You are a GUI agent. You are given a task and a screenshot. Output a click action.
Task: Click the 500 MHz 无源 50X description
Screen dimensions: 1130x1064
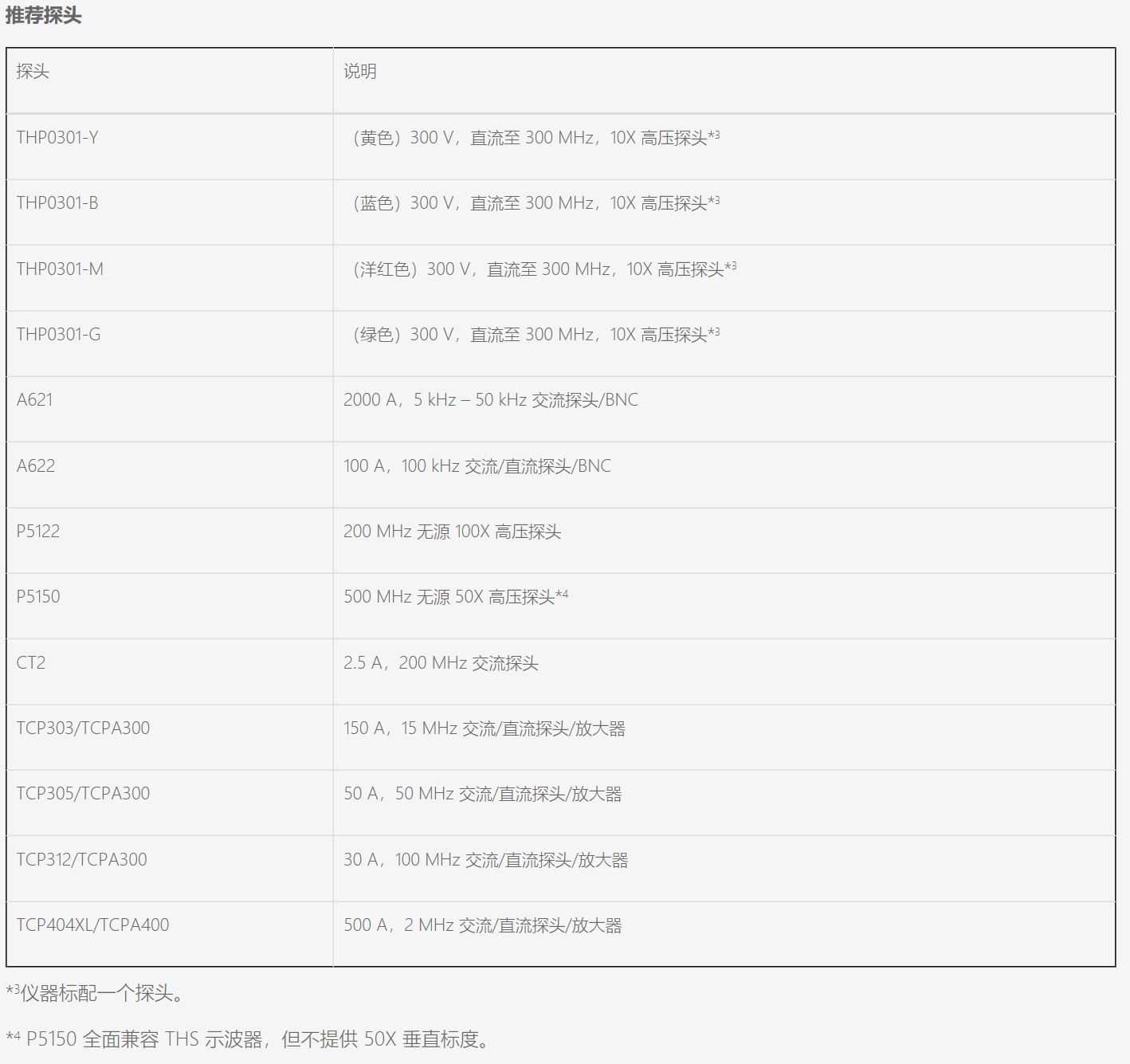(x=456, y=597)
